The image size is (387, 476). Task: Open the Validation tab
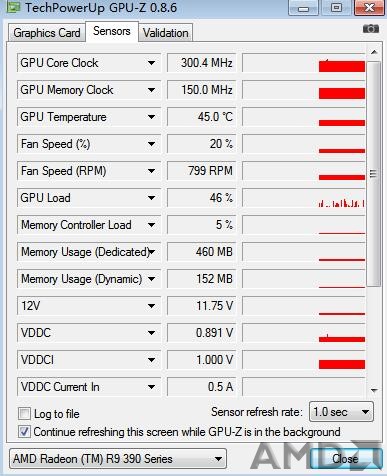166,33
